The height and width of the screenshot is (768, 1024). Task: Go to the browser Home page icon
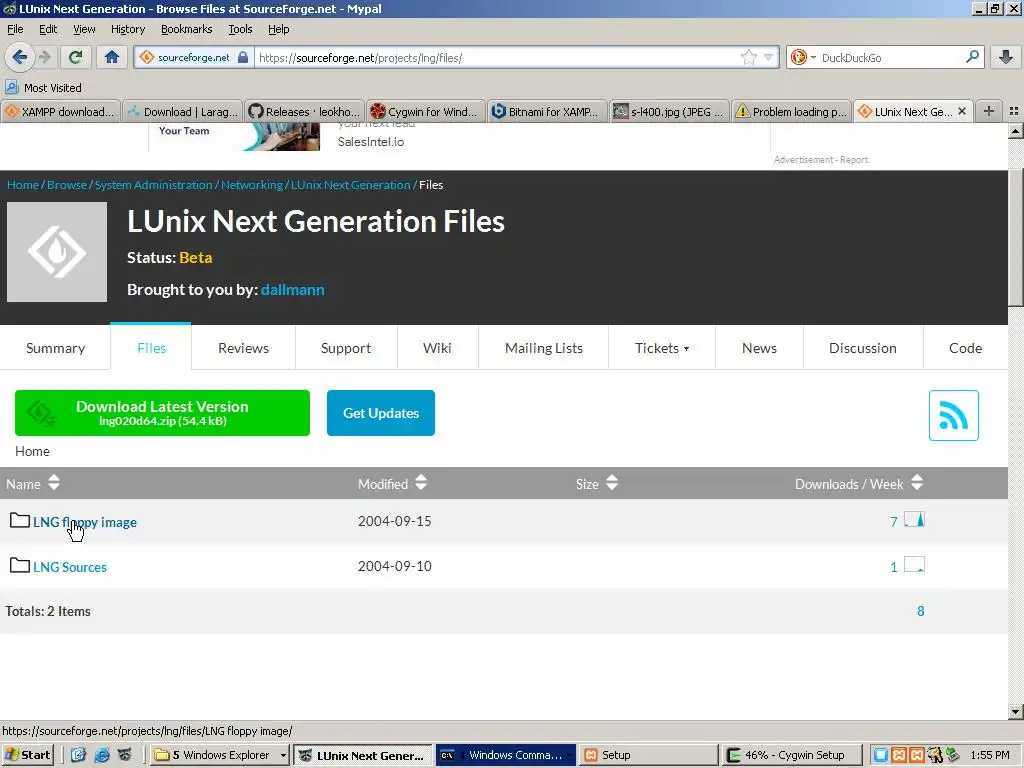112,57
